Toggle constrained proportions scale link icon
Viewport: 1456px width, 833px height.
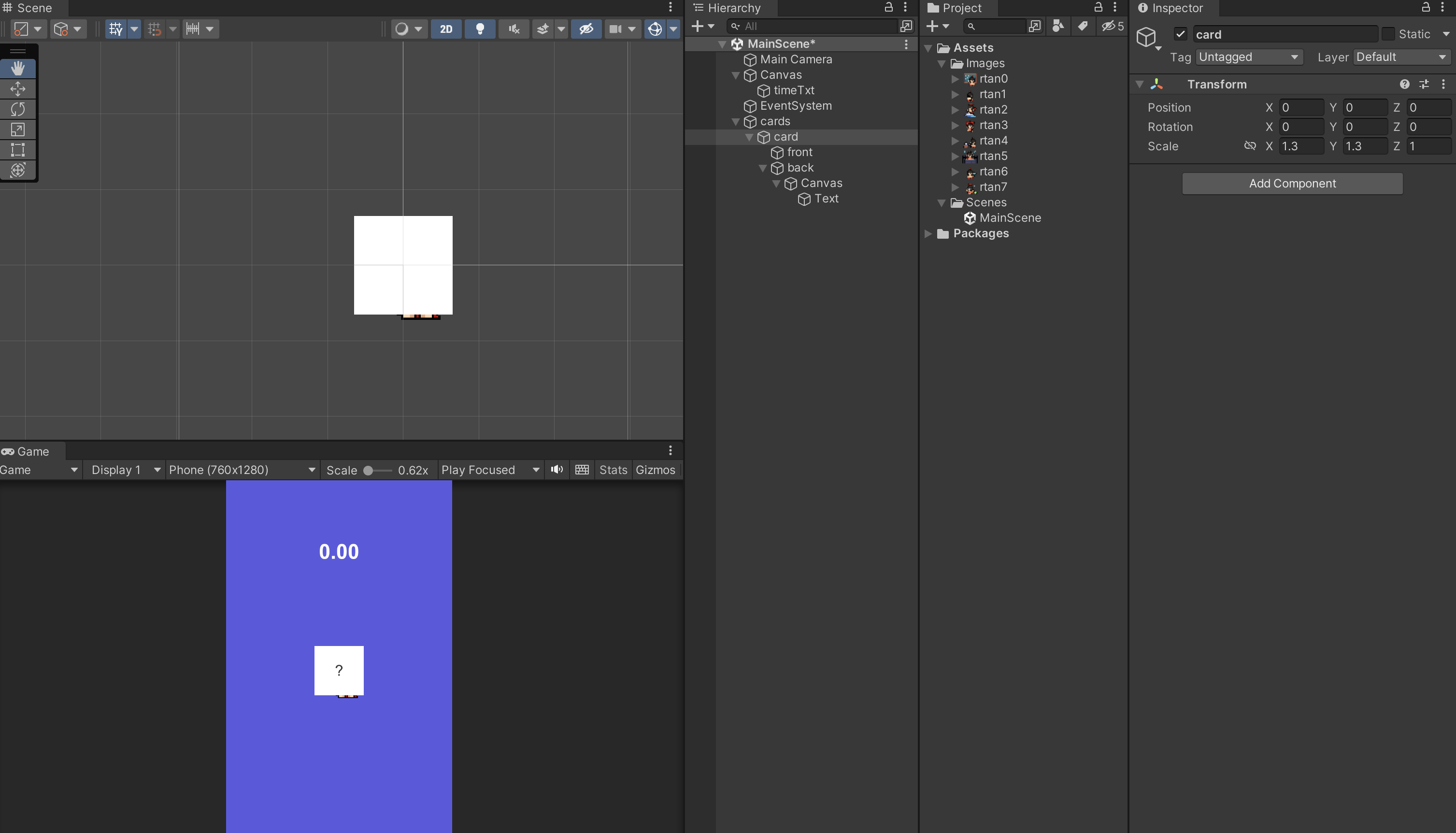[1250, 146]
